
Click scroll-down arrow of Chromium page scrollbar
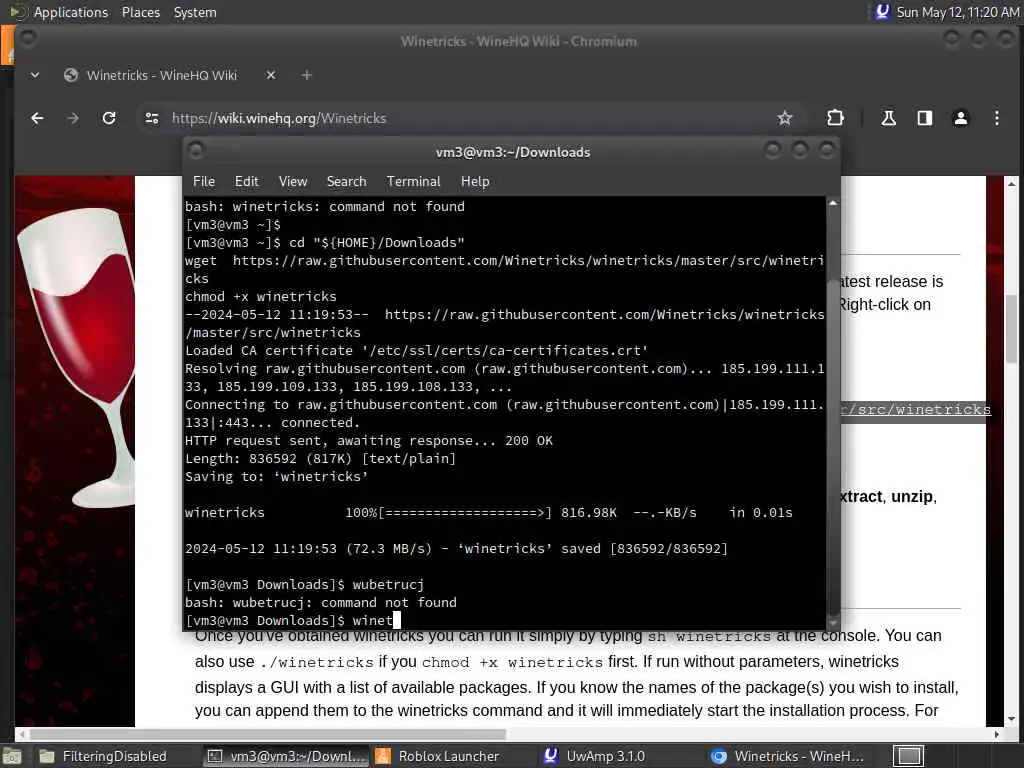coord(1011,718)
